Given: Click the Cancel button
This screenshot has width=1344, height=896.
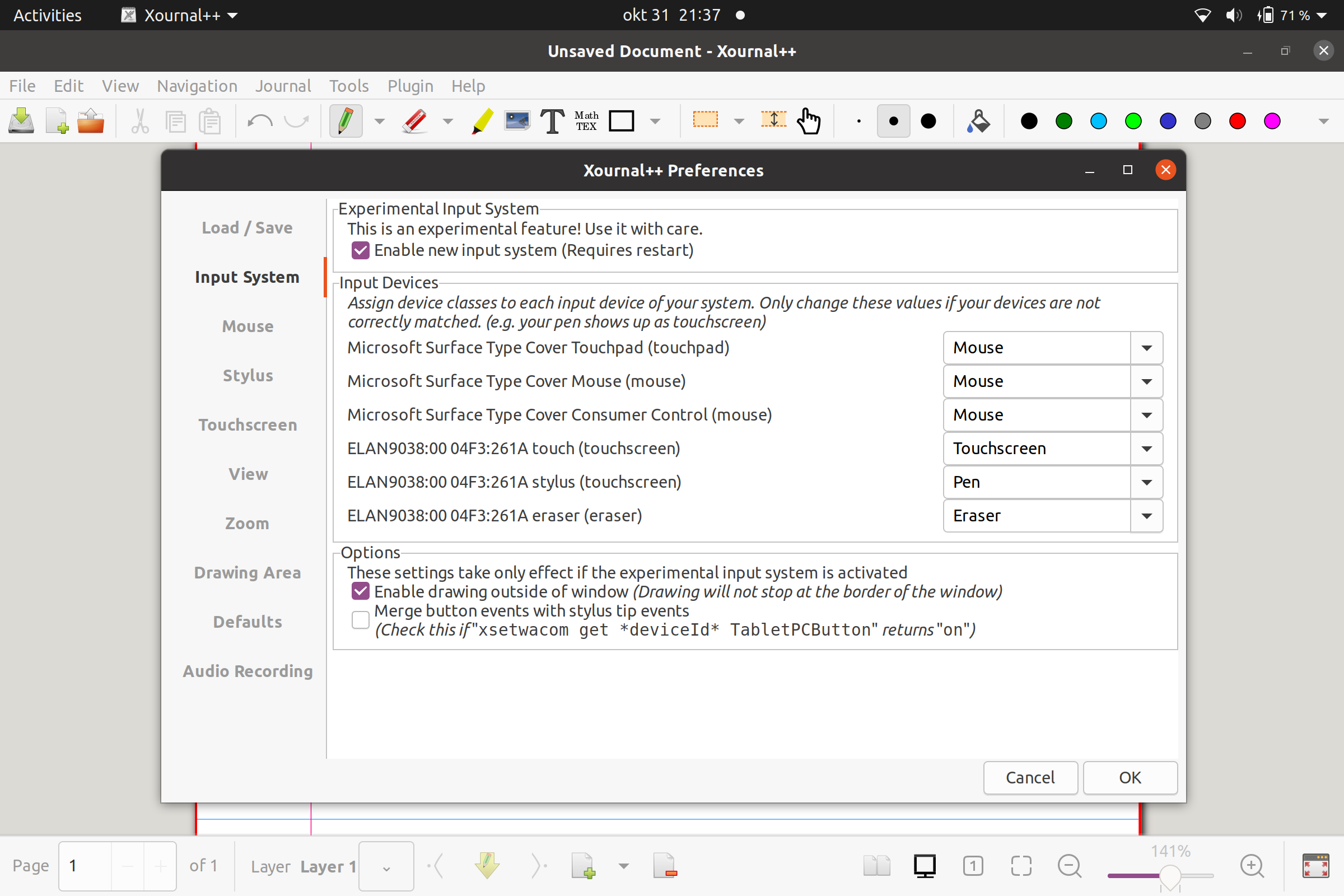Looking at the screenshot, I should pos(1030,778).
